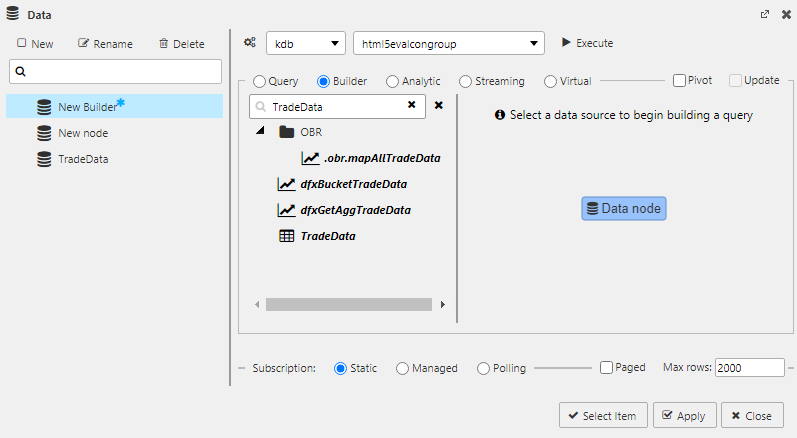Click the chart icon beside dfxBucketTradeData
This screenshot has width=797, height=438.
pos(285,184)
